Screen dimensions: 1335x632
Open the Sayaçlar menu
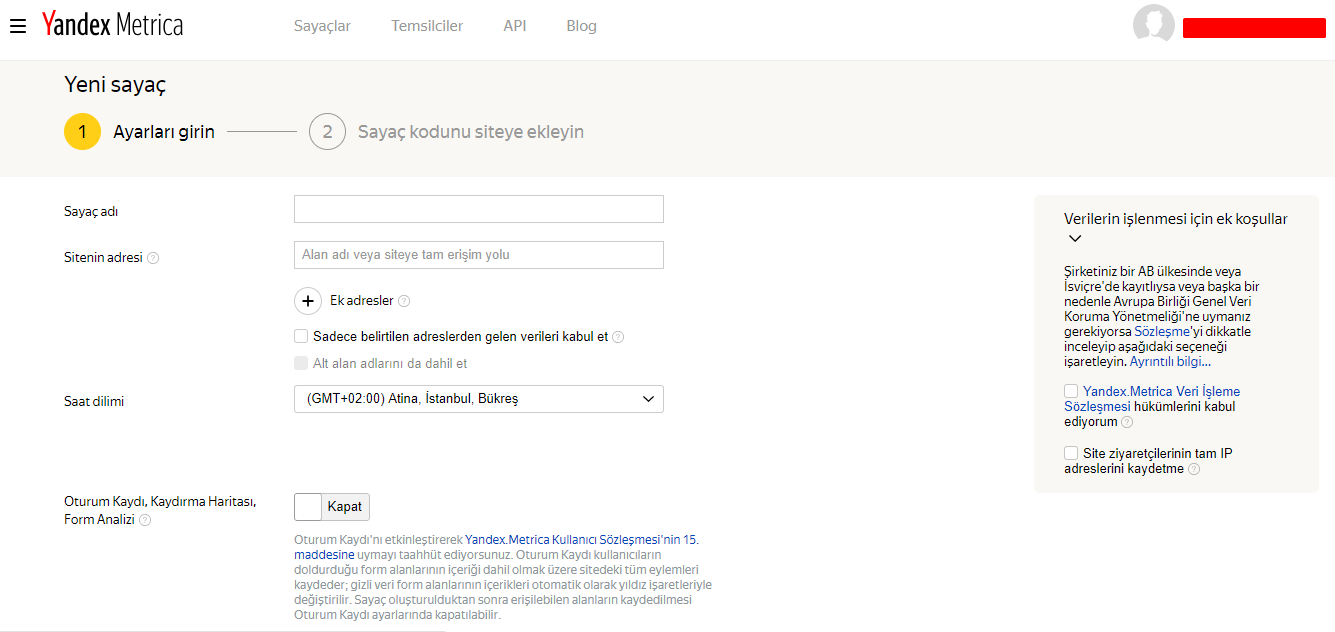322,26
